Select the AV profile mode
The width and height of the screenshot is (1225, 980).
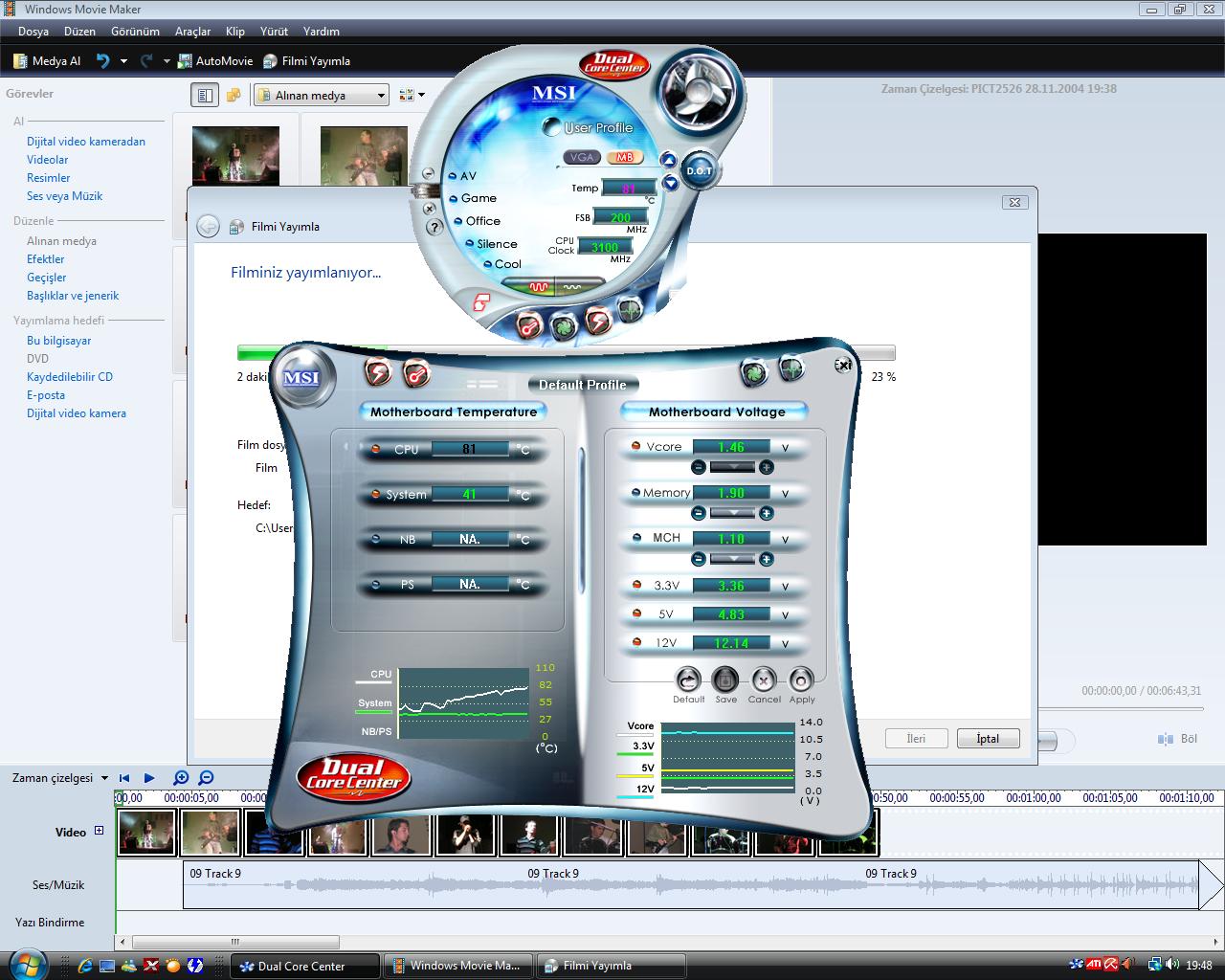point(462,176)
